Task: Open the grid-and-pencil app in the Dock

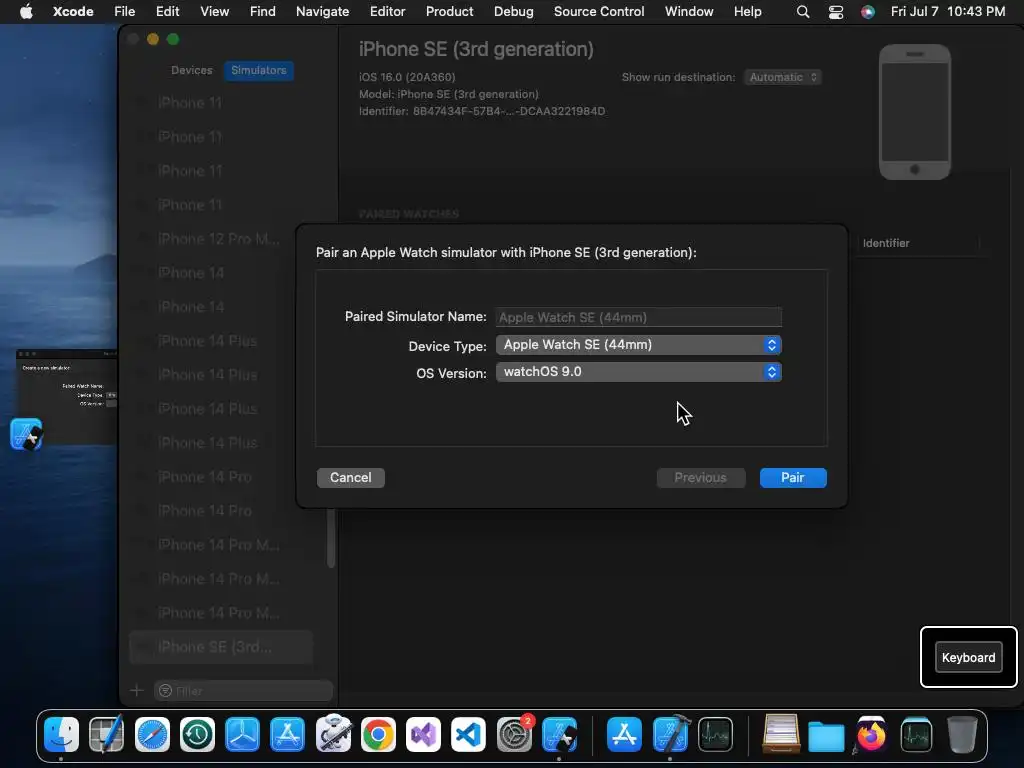Action: coord(106,735)
